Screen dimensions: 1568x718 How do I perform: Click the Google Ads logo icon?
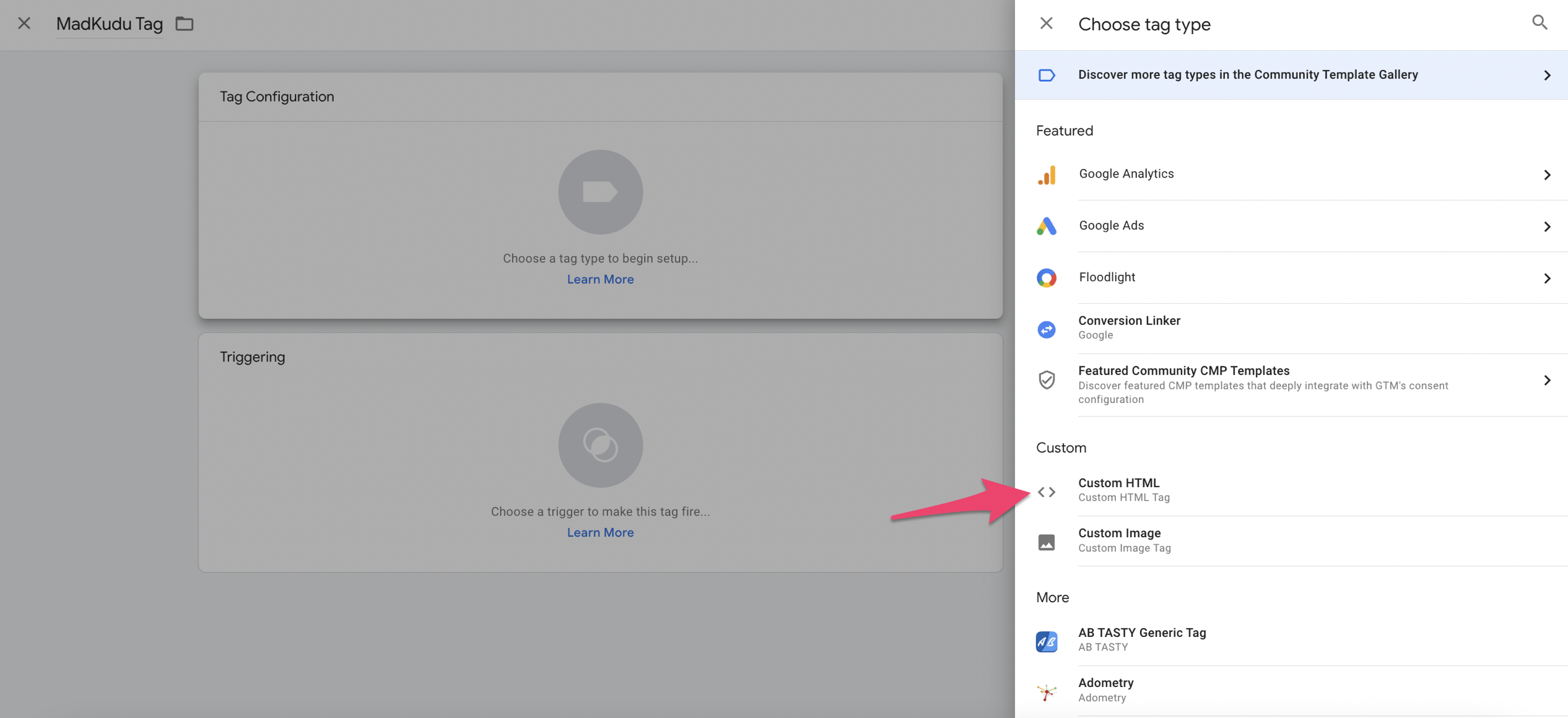(1047, 226)
